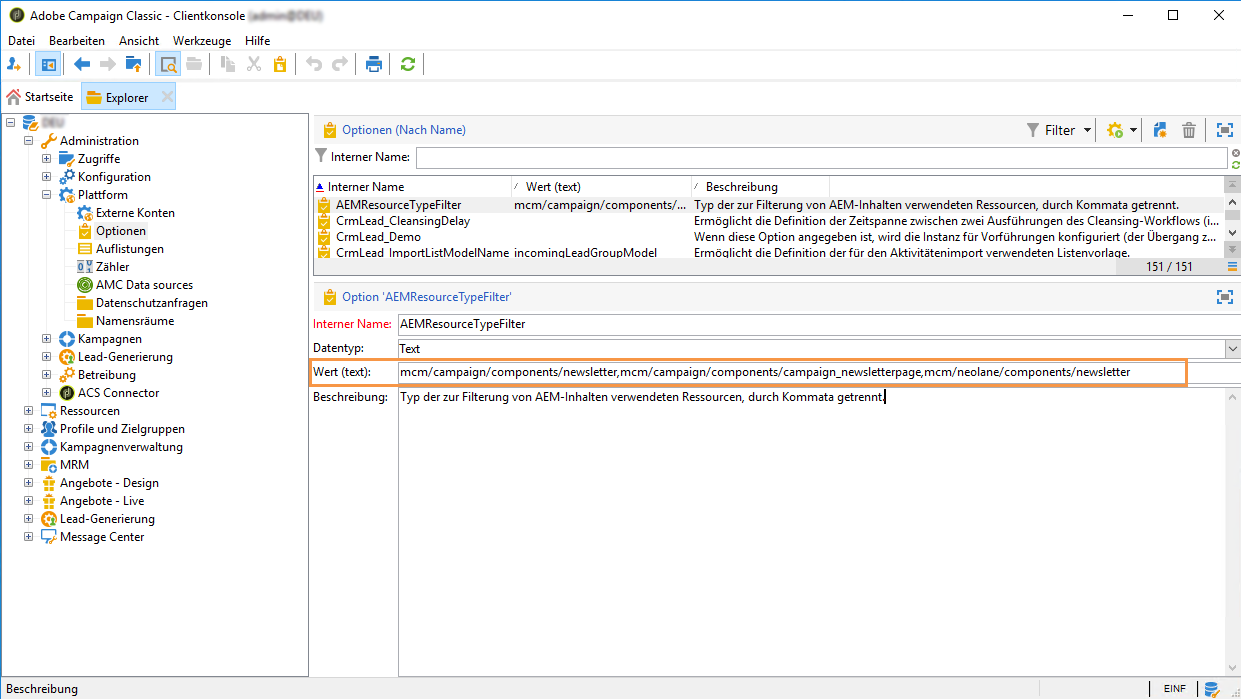Maximize the options list with fullscreen icon
Screen dimensions: 1241x699
pyautogui.click(x=1224, y=130)
